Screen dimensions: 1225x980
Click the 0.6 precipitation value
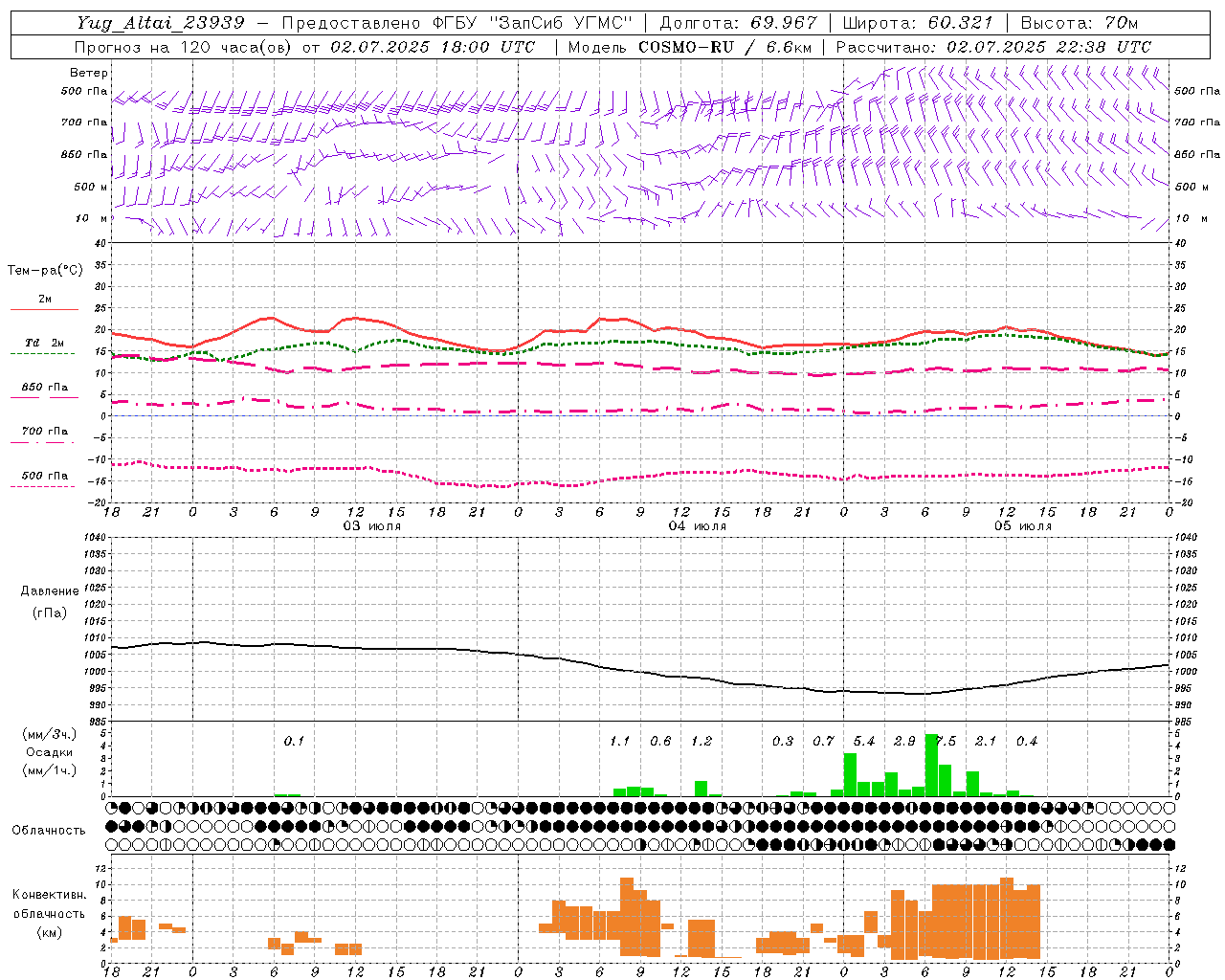pos(660,742)
